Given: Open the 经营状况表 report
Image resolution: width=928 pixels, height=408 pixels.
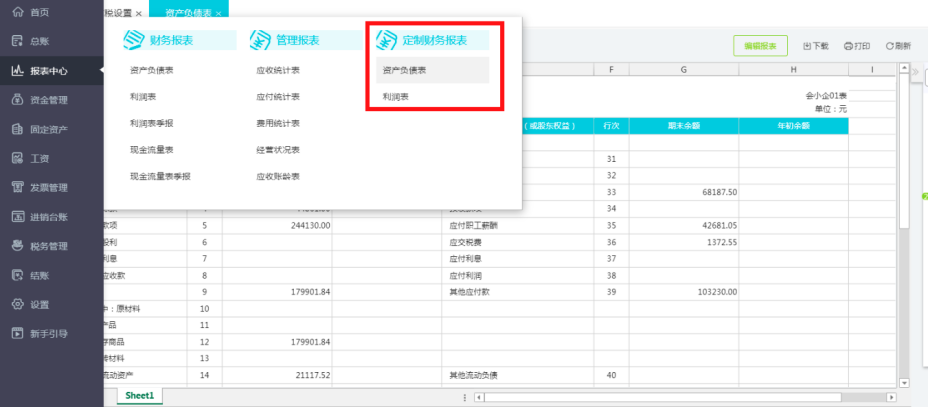Looking at the screenshot, I should point(278,150).
